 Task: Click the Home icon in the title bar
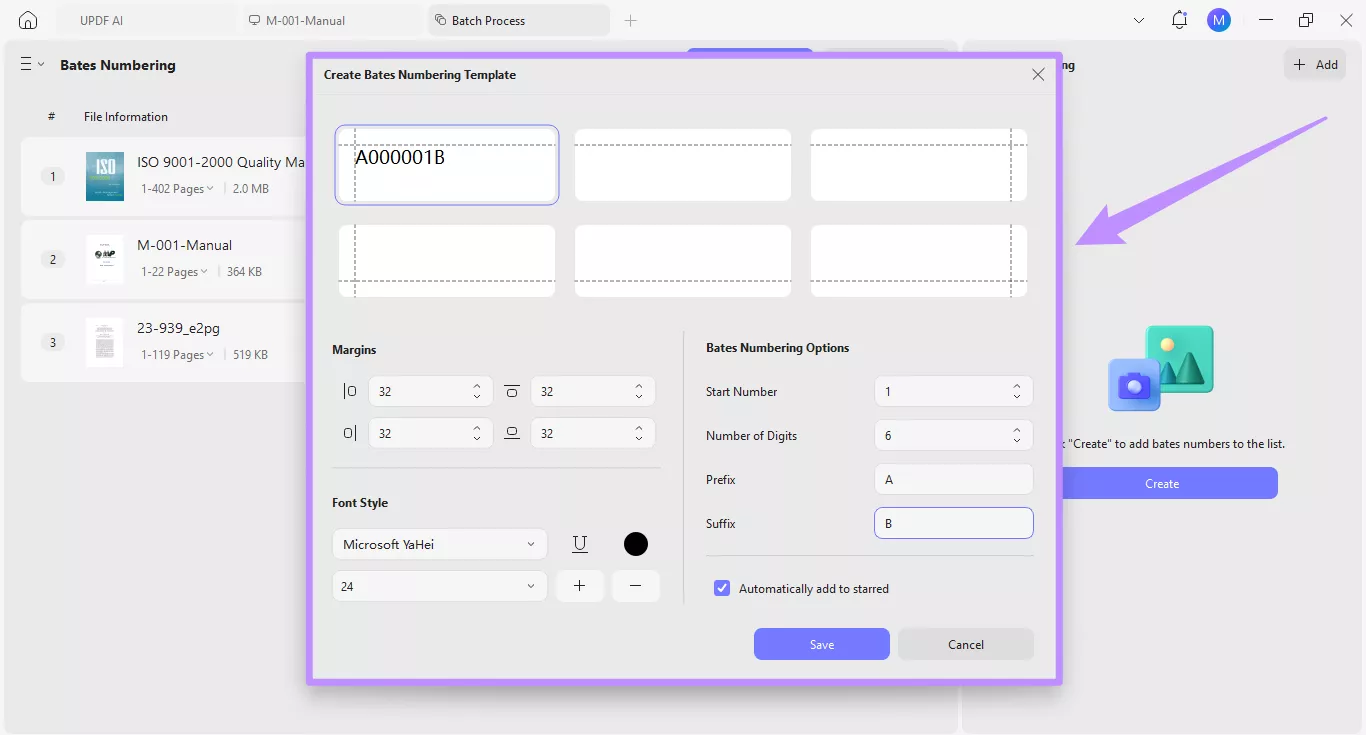[x=27, y=19]
